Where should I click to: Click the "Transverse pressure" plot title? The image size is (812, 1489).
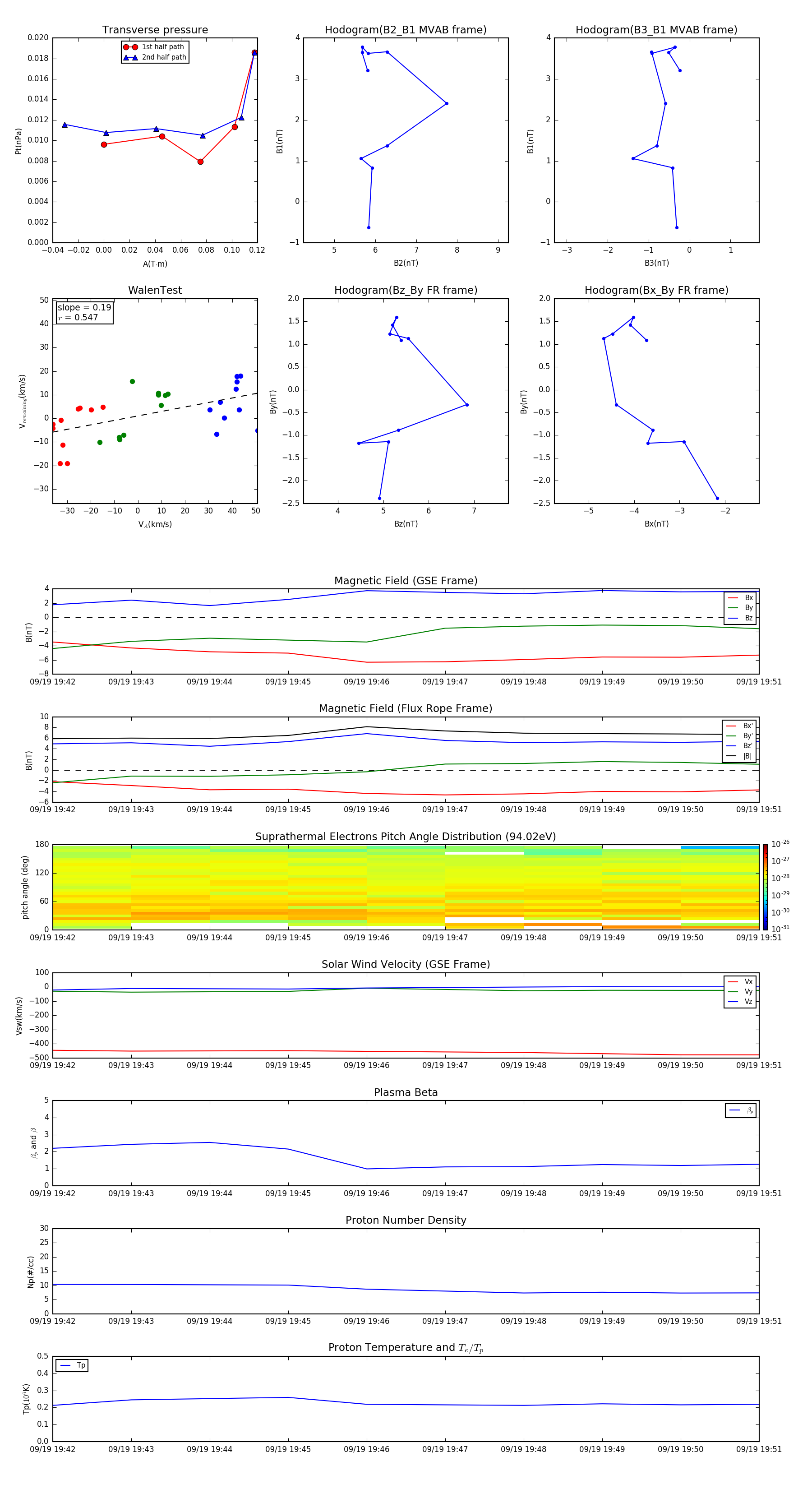[155, 30]
